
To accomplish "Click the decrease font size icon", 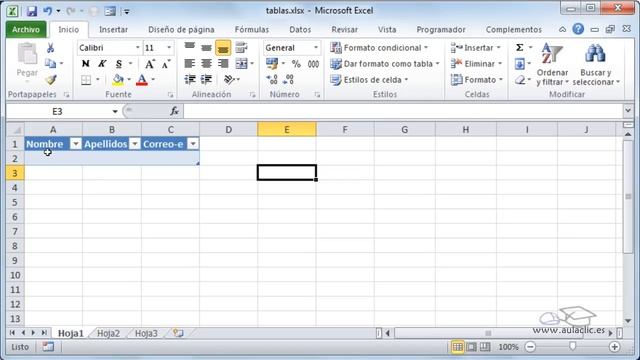I will point(166,64).
